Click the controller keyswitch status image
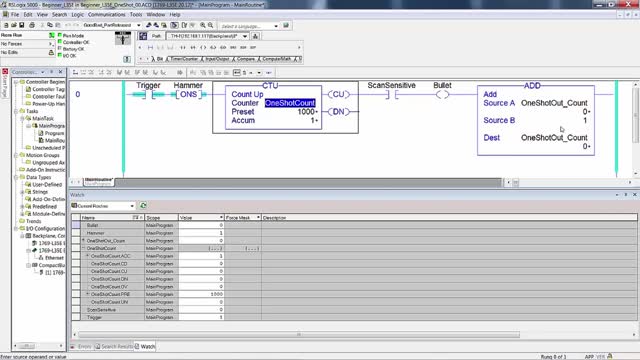 click(123, 38)
